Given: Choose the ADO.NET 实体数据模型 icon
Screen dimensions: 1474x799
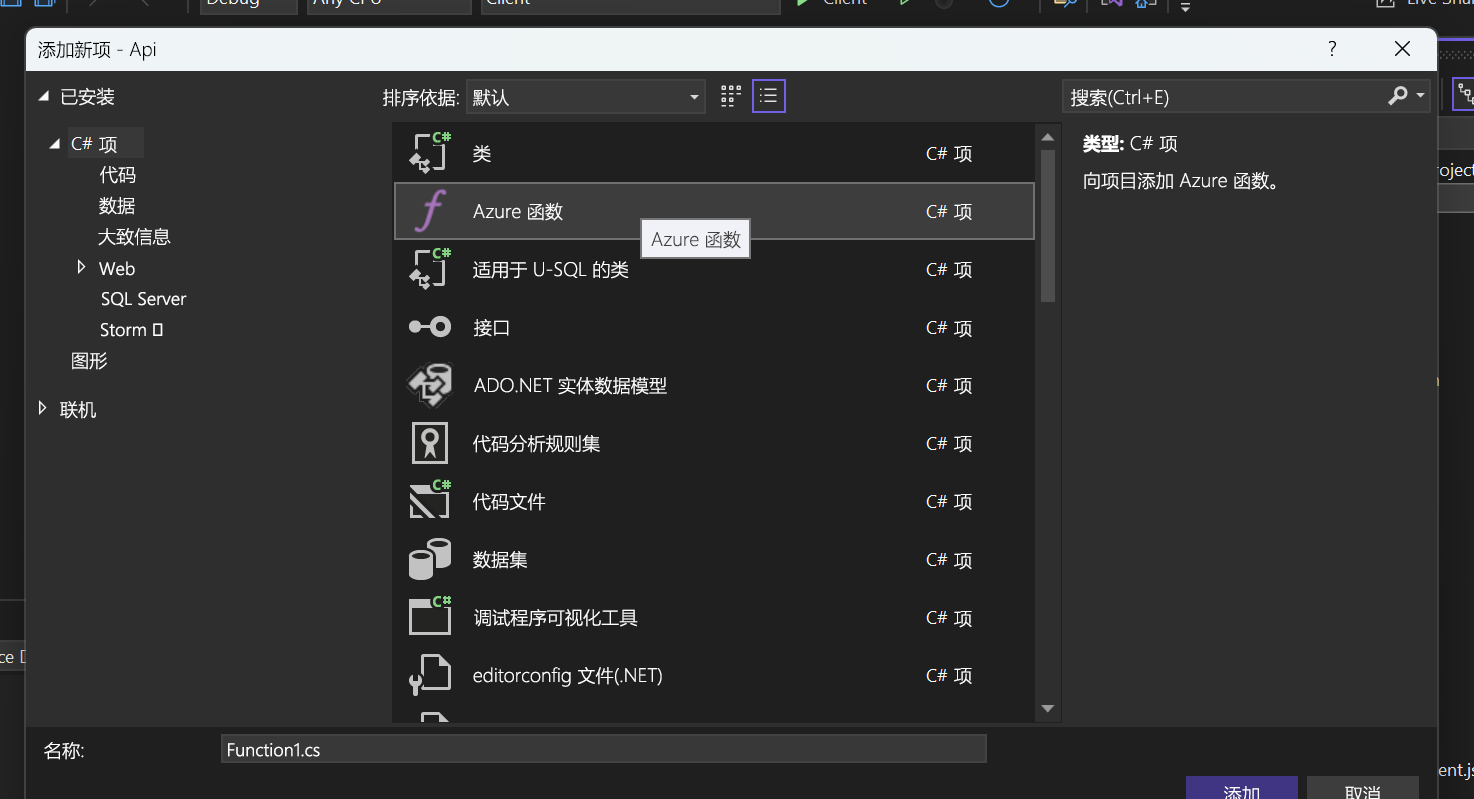Looking at the screenshot, I should (431, 385).
